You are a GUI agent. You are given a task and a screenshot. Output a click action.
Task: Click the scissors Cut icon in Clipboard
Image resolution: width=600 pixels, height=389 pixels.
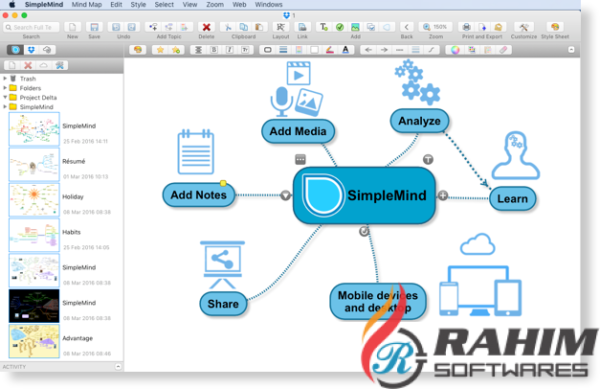(228, 27)
